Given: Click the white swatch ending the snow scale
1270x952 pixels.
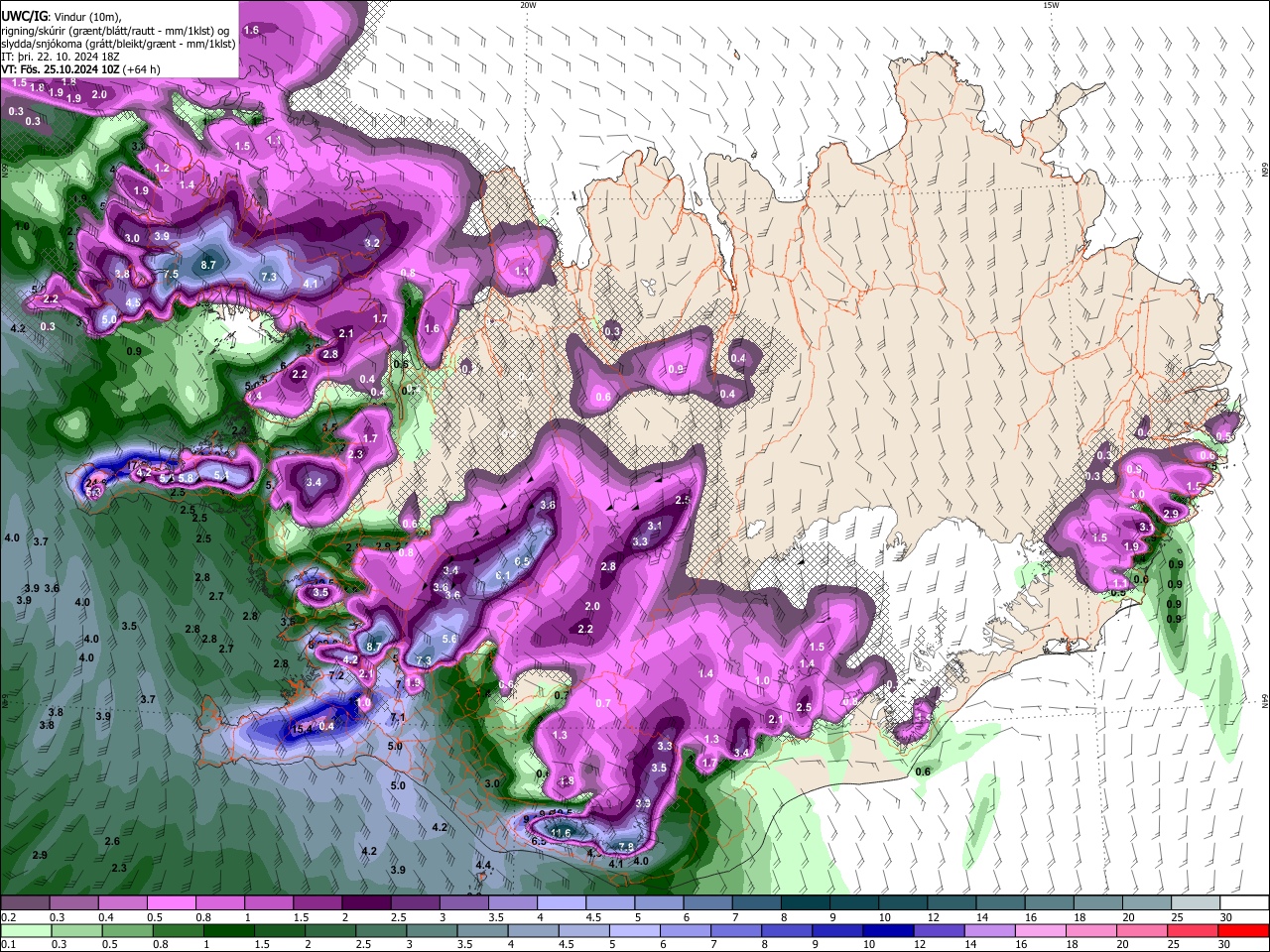Looking at the screenshot, I should (x=1243, y=902).
